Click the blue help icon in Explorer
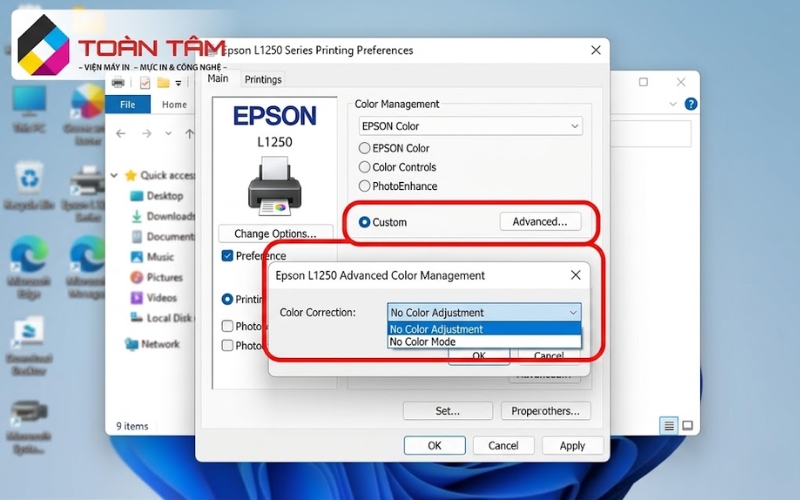 click(x=690, y=104)
